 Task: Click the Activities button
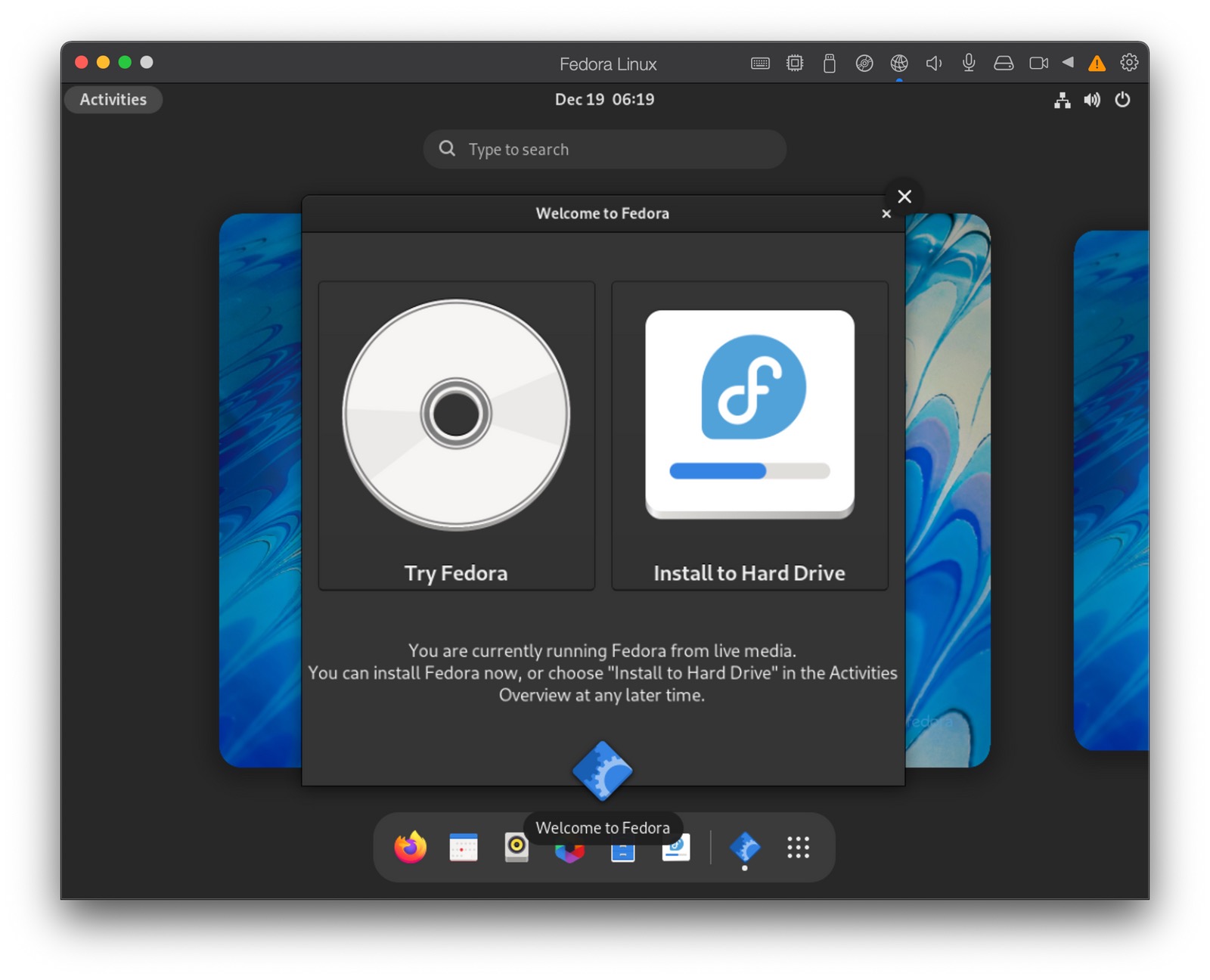[113, 100]
